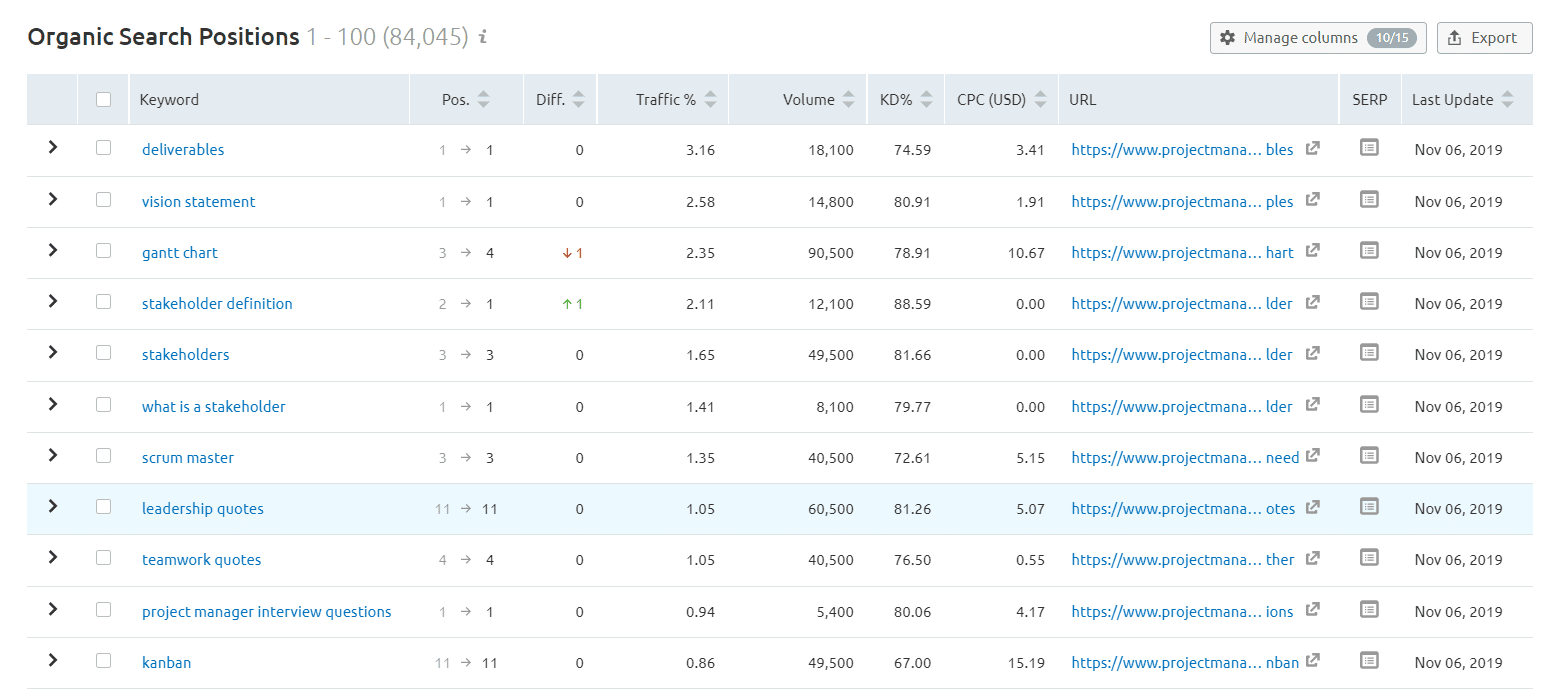
Task: Open deliverables URL in new tab icon
Action: click(1313, 148)
